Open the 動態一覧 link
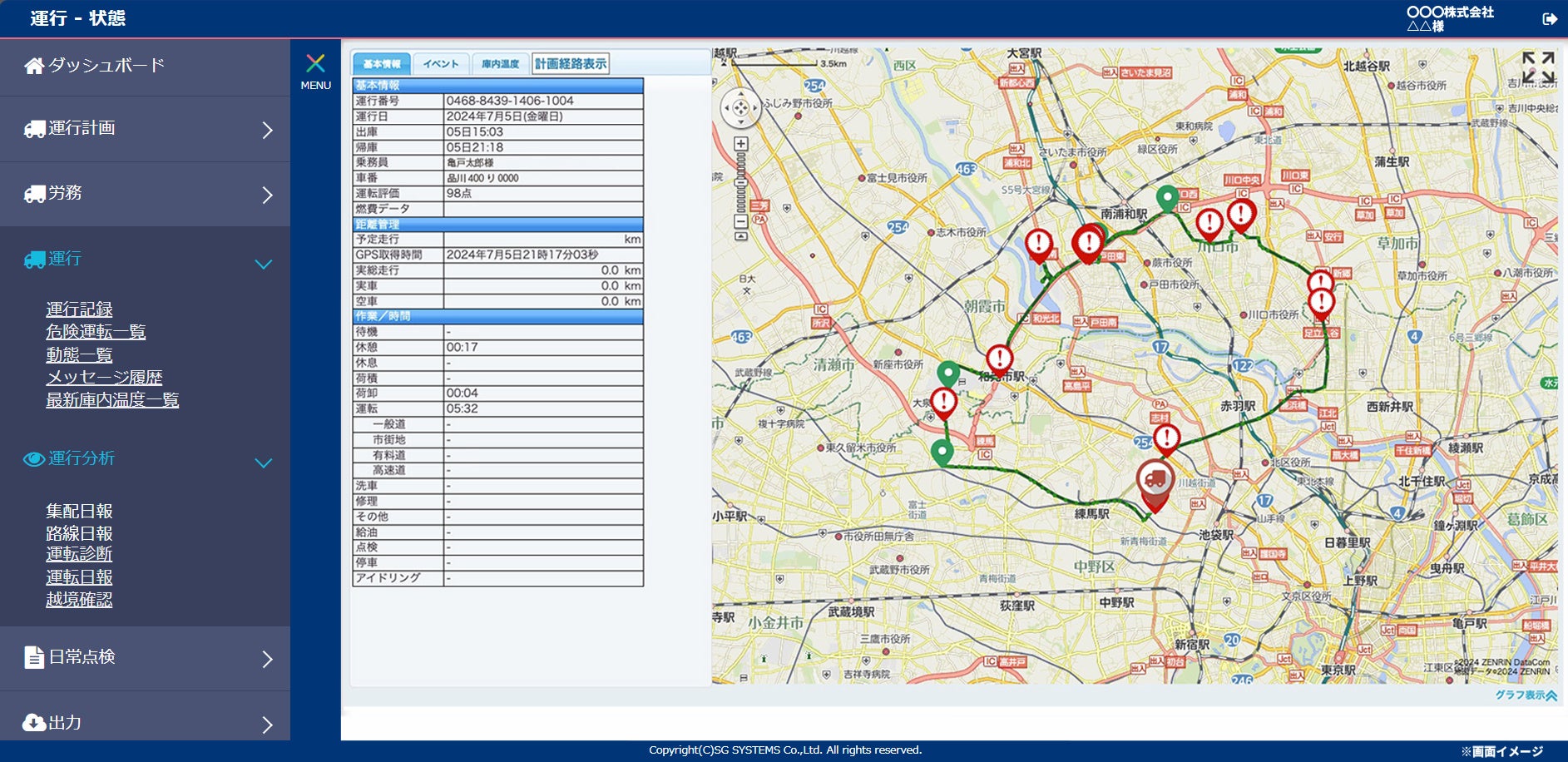The width and height of the screenshot is (1568, 762). 79,355
